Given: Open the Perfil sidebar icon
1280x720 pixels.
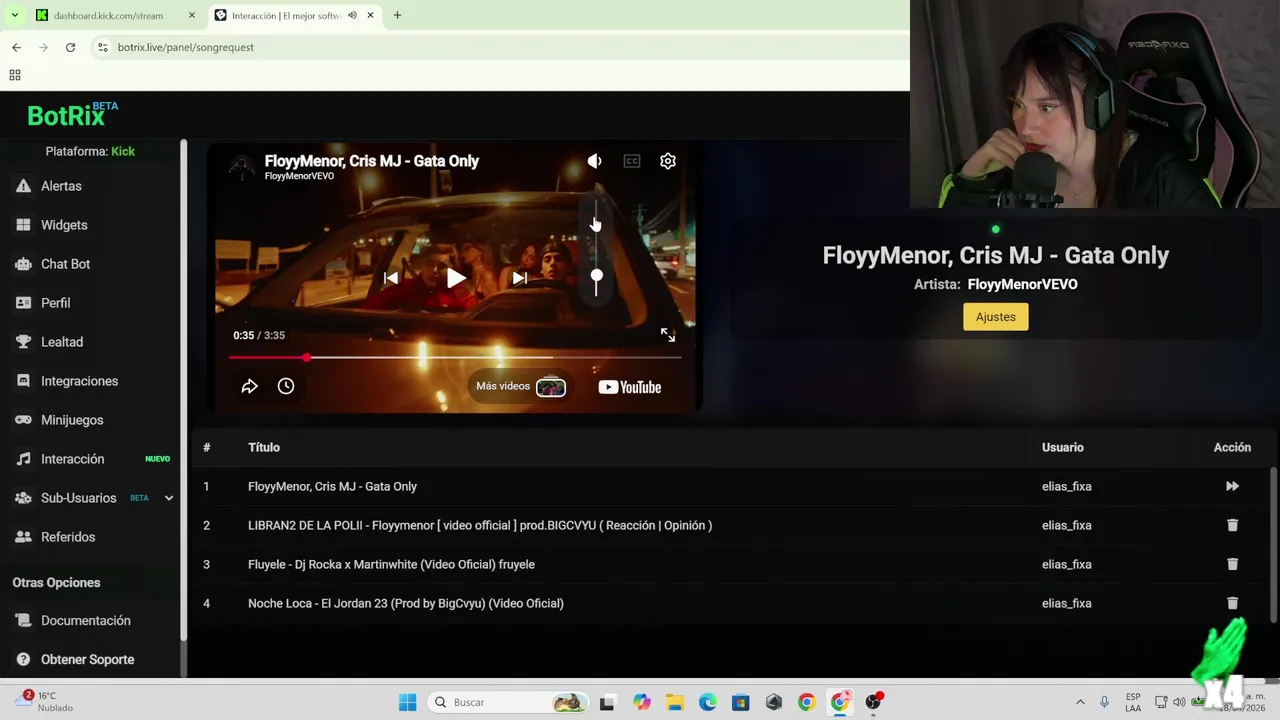Looking at the screenshot, I should pos(23,303).
